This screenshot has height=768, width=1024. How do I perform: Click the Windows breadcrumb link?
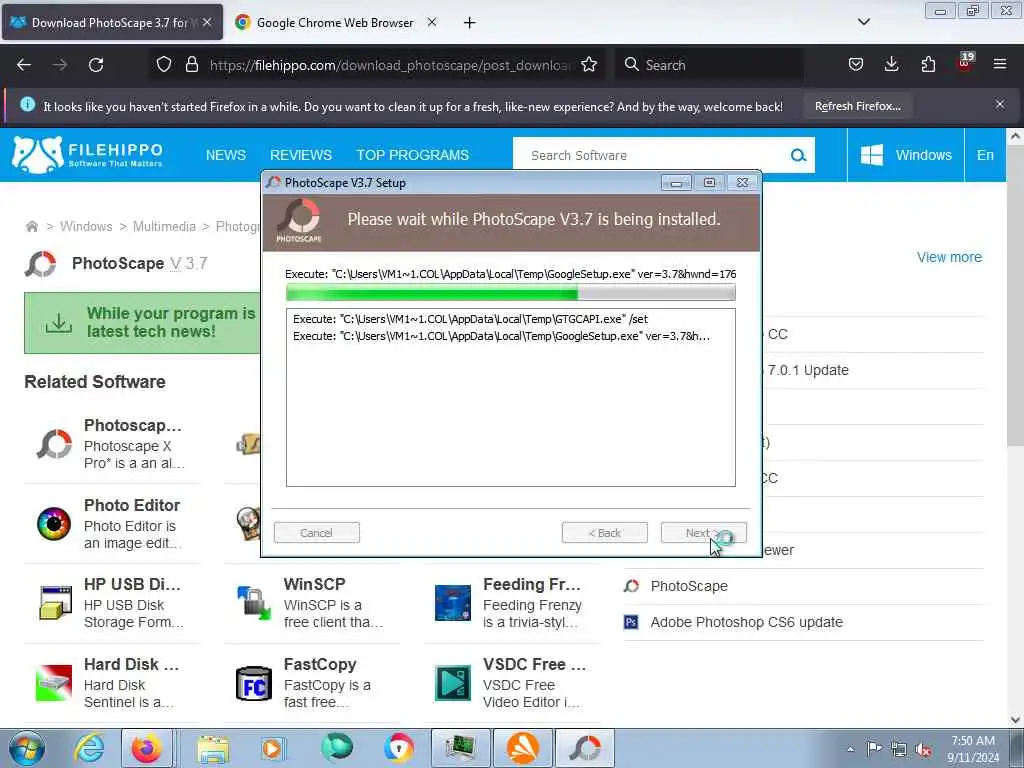(x=86, y=227)
